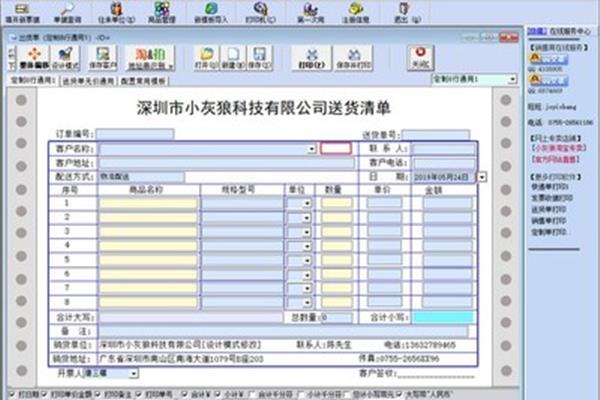
Task: Click the 保存 floppy disk icon
Action: click(x=260, y=58)
